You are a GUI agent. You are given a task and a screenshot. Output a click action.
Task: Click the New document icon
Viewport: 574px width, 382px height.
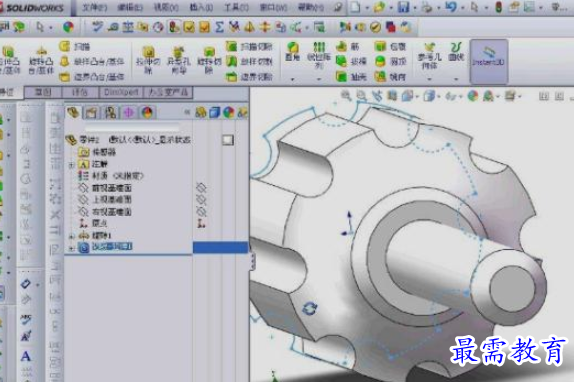355,7
